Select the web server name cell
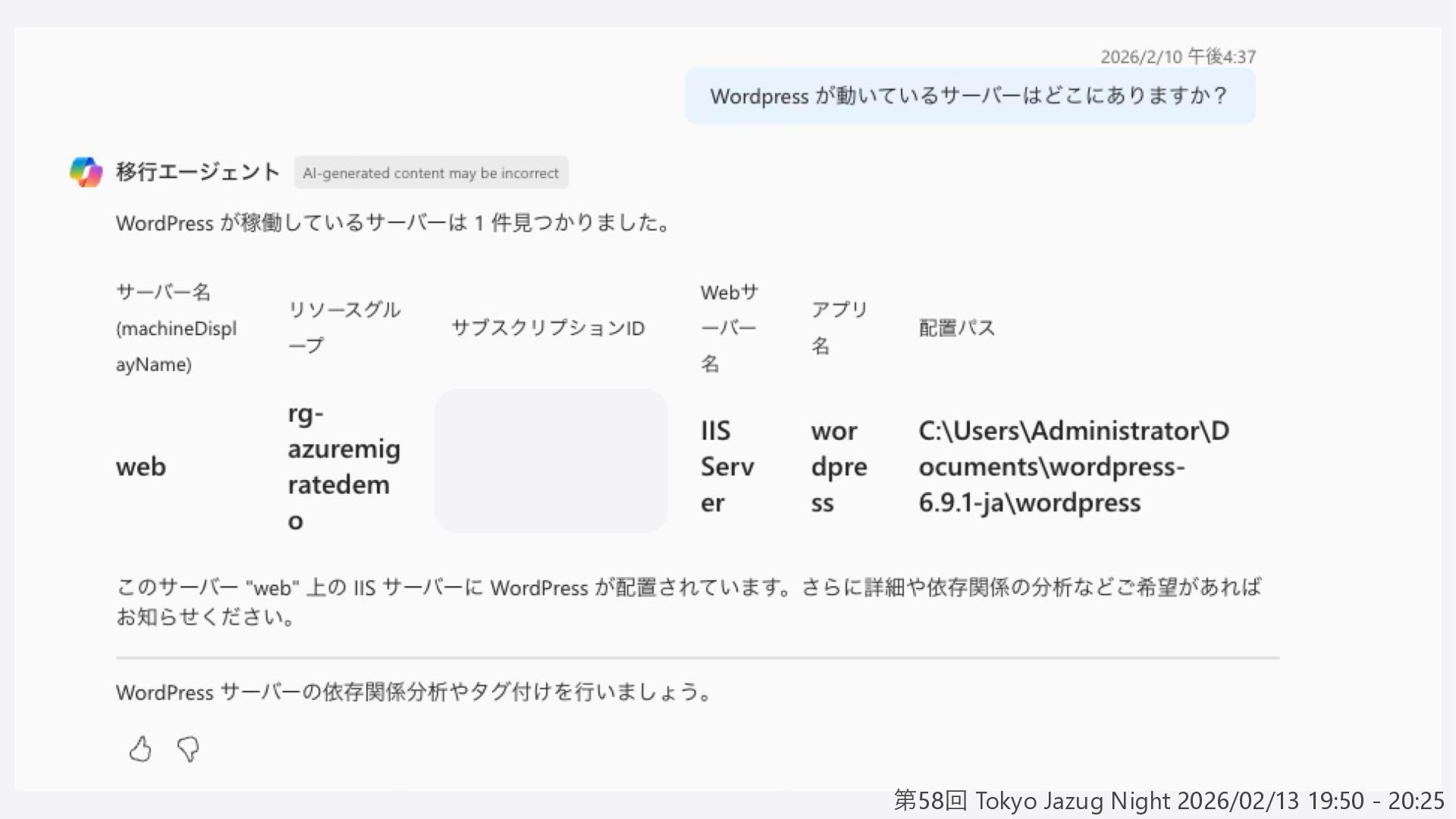 click(x=141, y=466)
